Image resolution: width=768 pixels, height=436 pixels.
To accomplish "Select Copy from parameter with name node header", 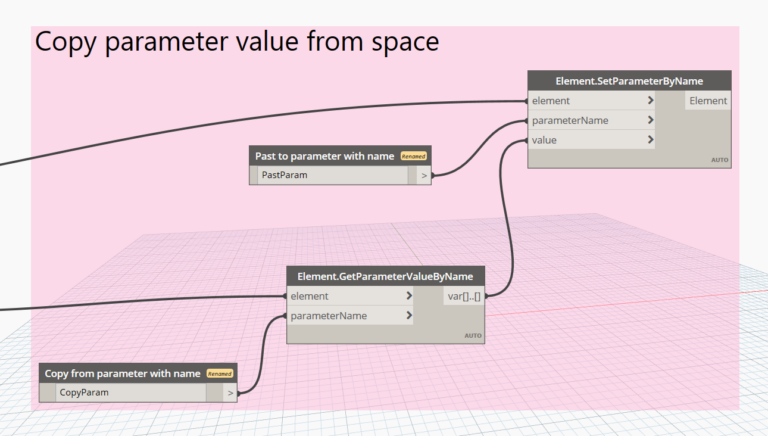I will [x=138, y=373].
